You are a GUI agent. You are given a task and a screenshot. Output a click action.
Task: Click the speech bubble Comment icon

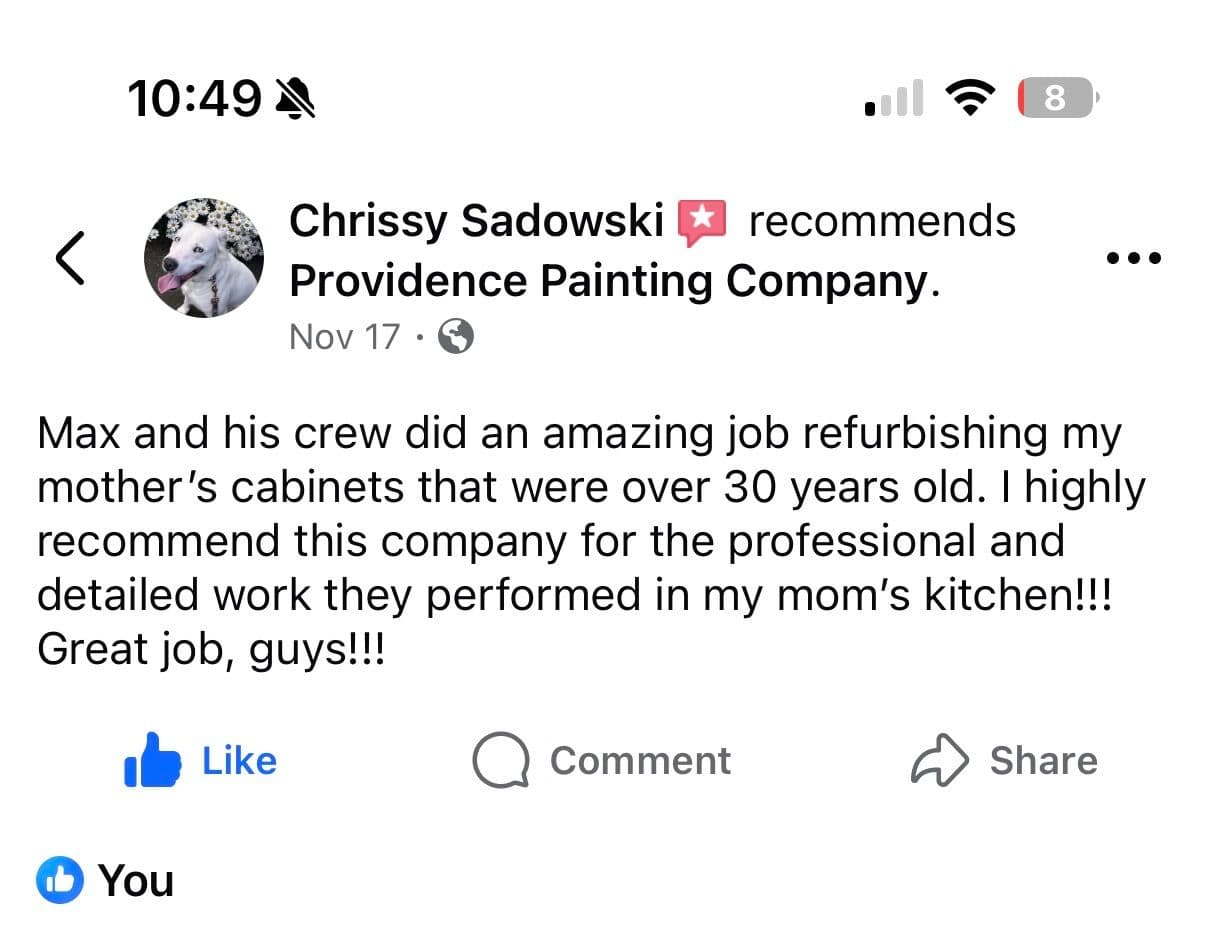click(x=500, y=762)
